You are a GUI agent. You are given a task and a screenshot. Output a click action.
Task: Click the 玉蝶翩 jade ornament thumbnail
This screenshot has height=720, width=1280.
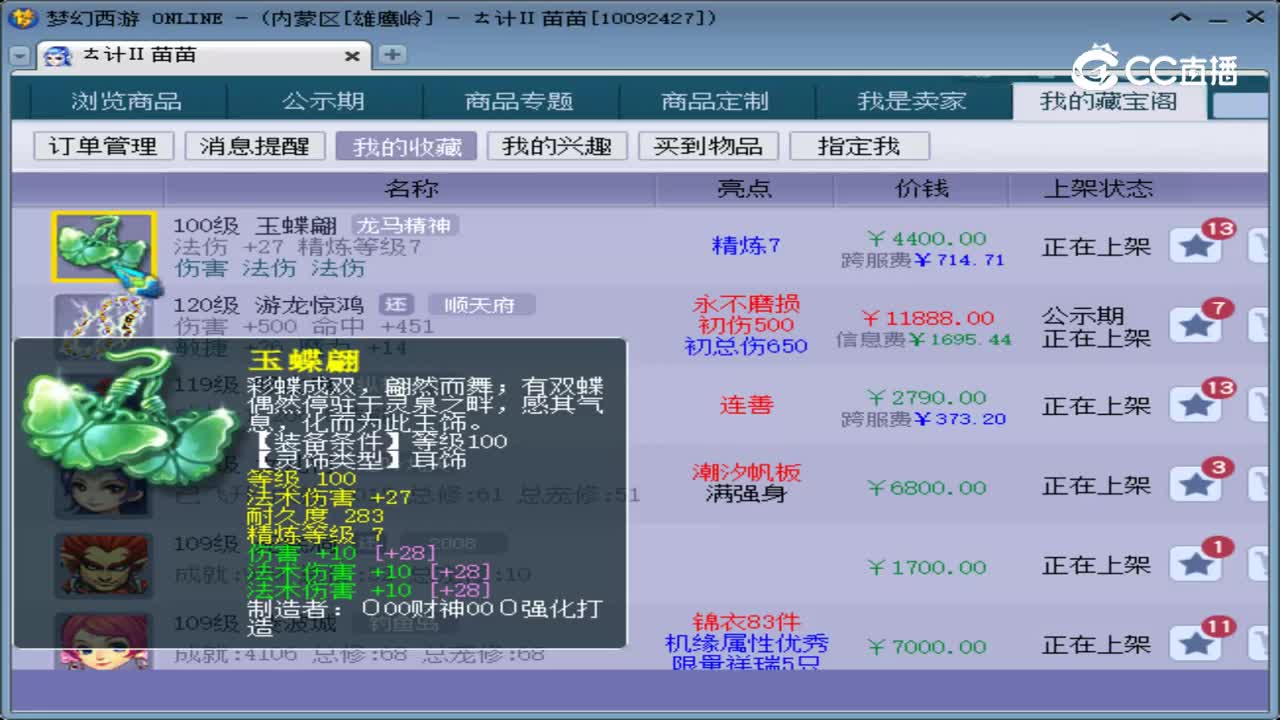103,248
